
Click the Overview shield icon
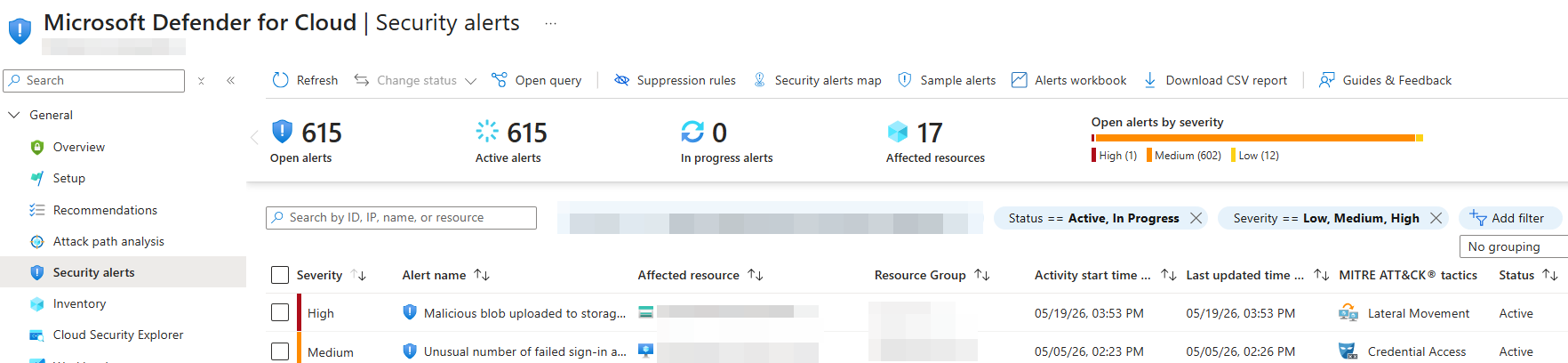(x=36, y=147)
